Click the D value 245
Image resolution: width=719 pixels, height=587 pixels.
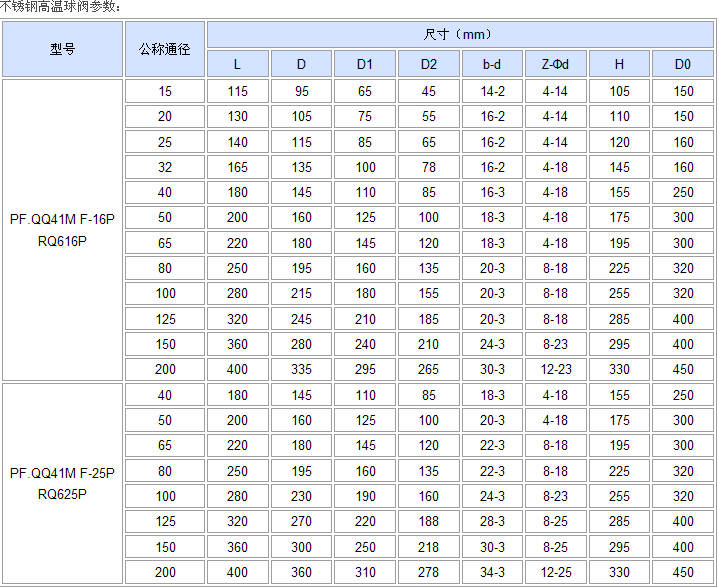tap(301, 319)
